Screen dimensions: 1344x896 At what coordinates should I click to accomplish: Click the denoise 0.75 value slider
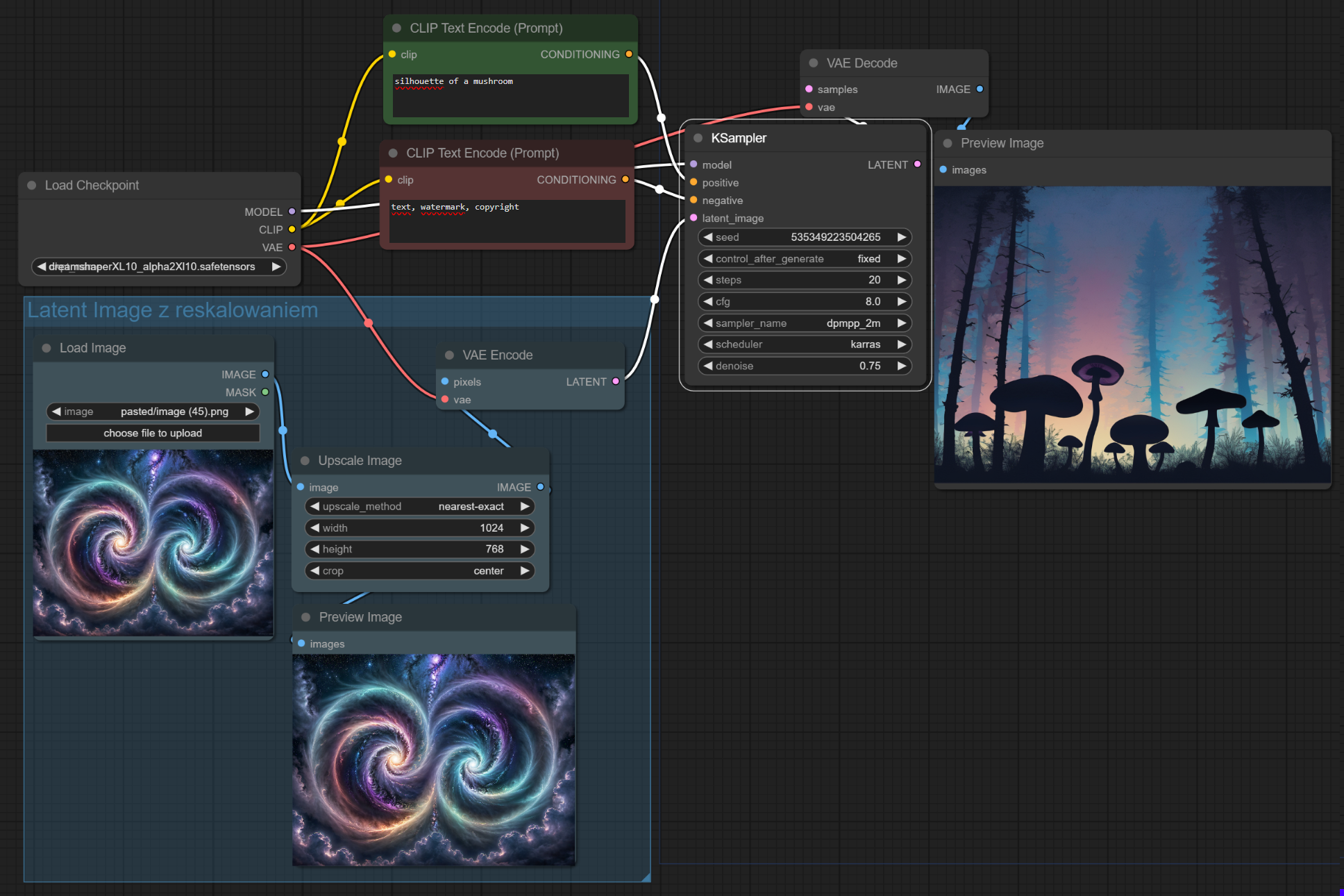tap(804, 366)
